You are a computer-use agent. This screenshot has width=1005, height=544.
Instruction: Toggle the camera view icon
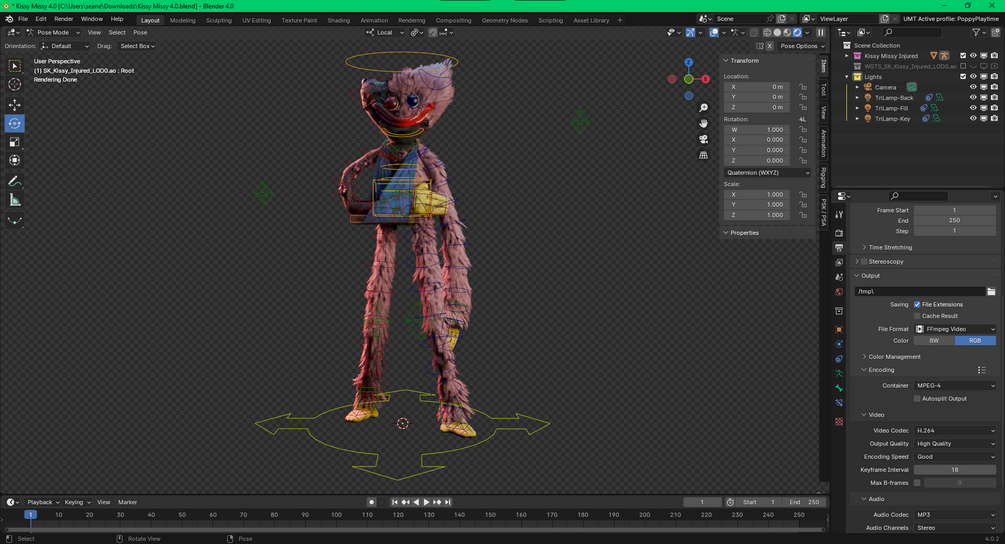(703, 139)
